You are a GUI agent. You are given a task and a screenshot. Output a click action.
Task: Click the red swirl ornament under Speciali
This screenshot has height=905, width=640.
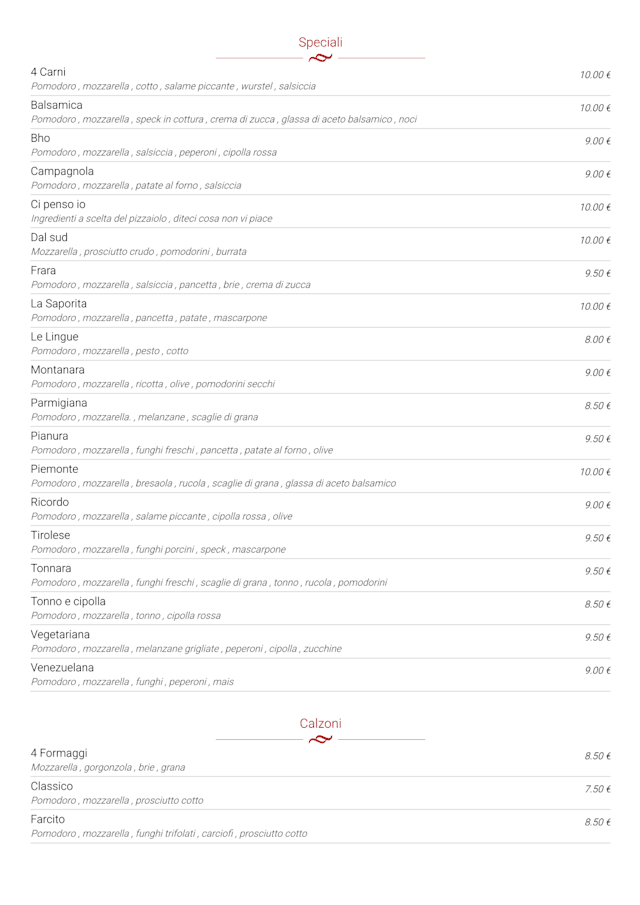tap(320, 58)
